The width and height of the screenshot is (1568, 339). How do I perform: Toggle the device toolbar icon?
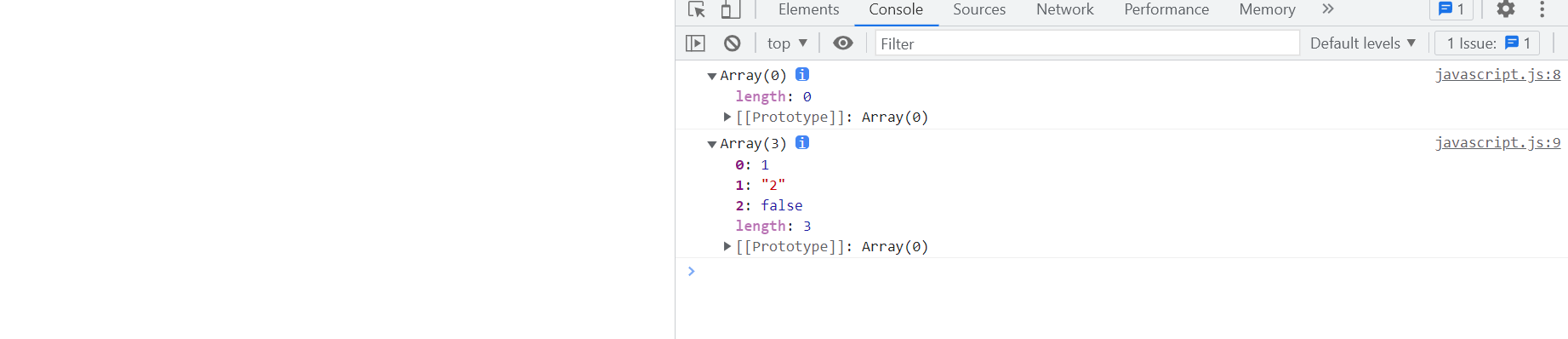pyautogui.click(x=730, y=9)
